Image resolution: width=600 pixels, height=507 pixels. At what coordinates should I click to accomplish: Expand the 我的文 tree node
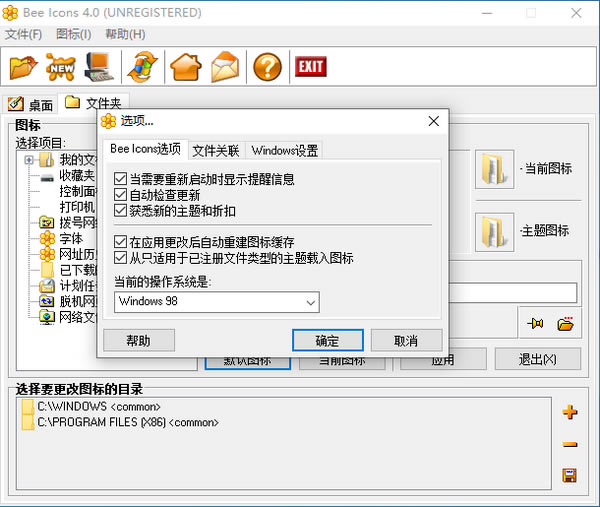(29, 160)
